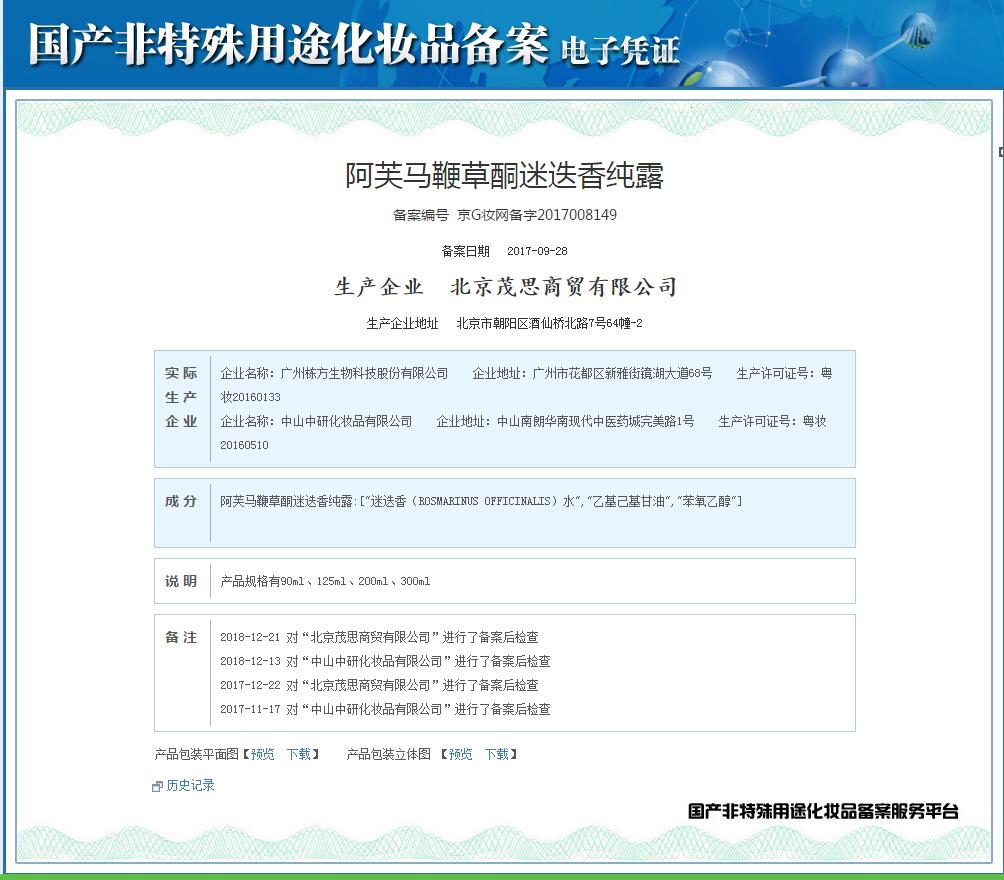Click the product title 阿芙马鞭草酮迷迭香纯露

tap(504, 176)
